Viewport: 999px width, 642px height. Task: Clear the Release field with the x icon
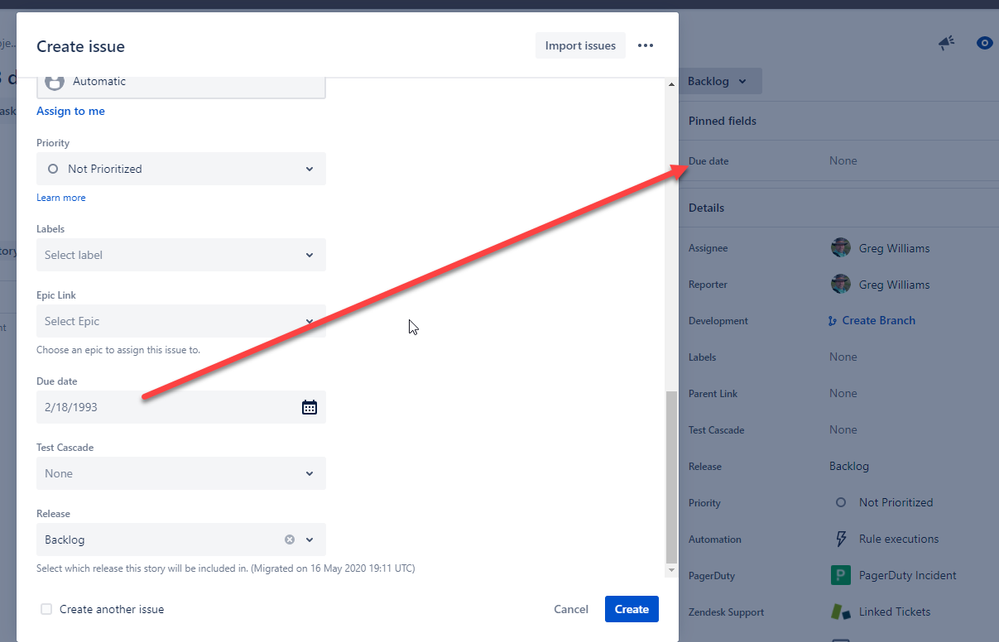289,539
